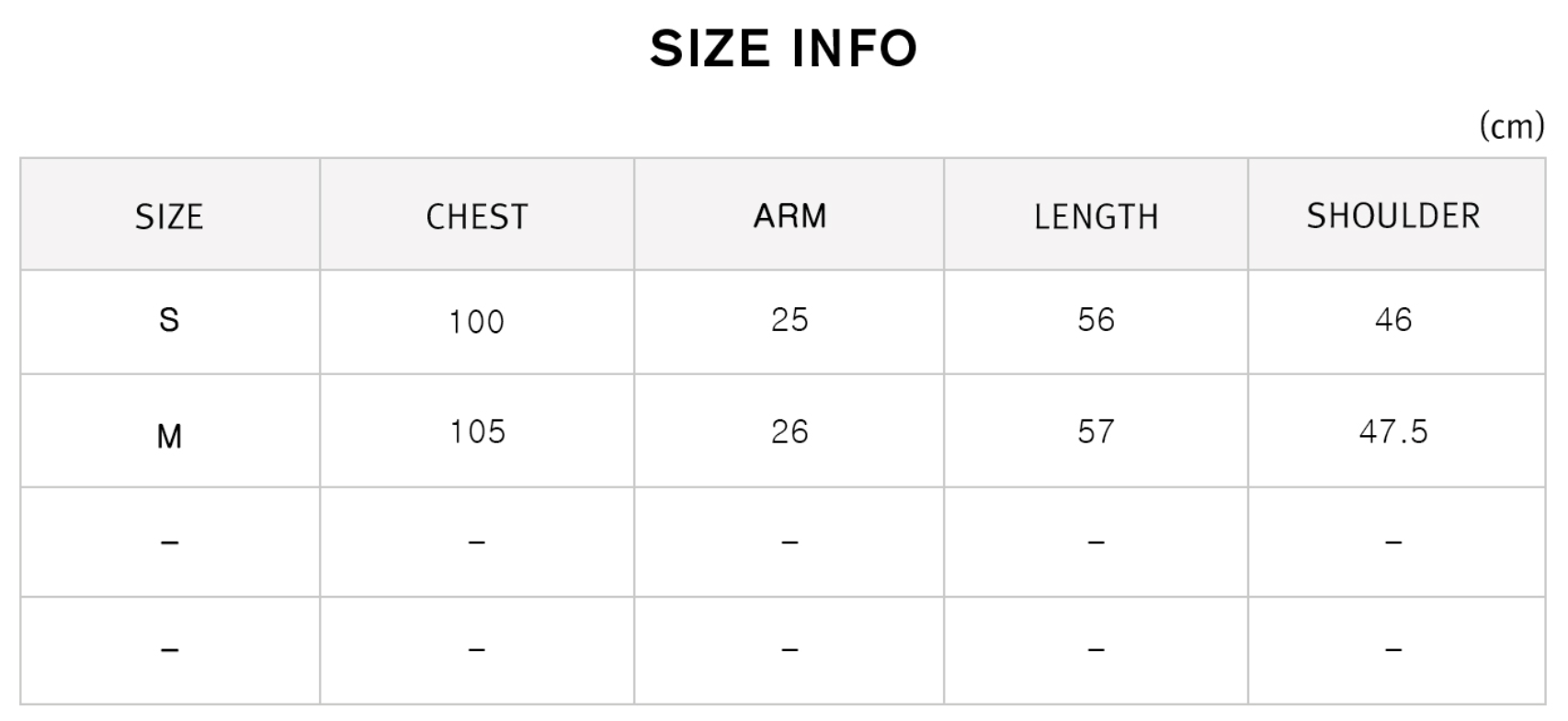Click arm value 26
Screen dimensions: 1568x721
(x=790, y=431)
